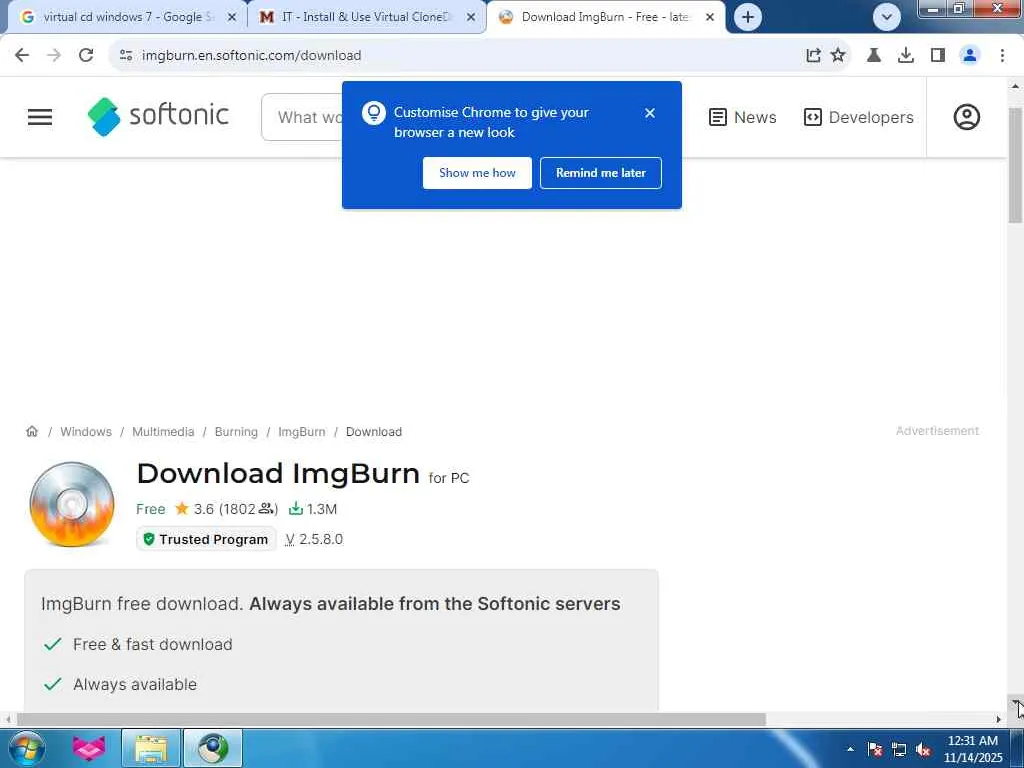Click the Chrome taskbar icon
Screen dimensions: 1024x768
tap(213, 748)
